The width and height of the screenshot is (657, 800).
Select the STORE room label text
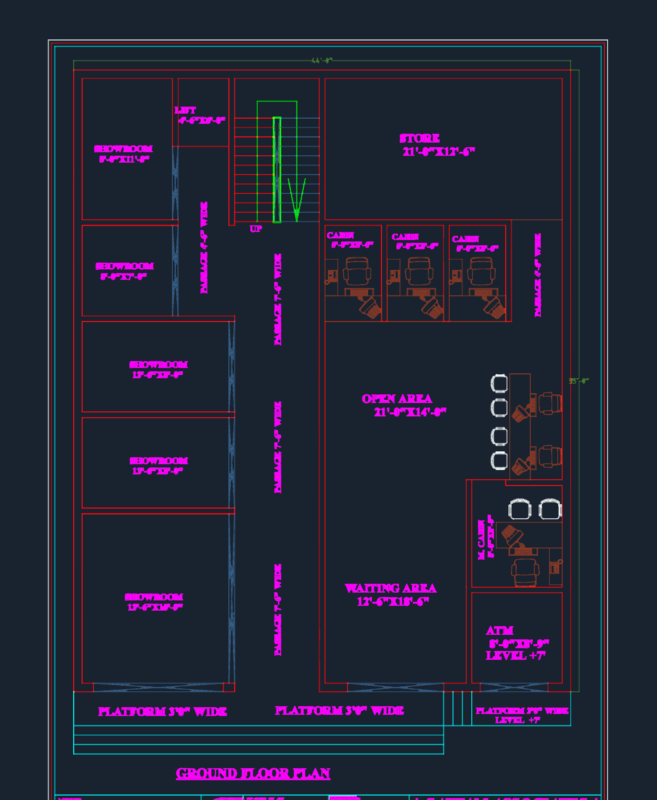pyautogui.click(x=419, y=138)
